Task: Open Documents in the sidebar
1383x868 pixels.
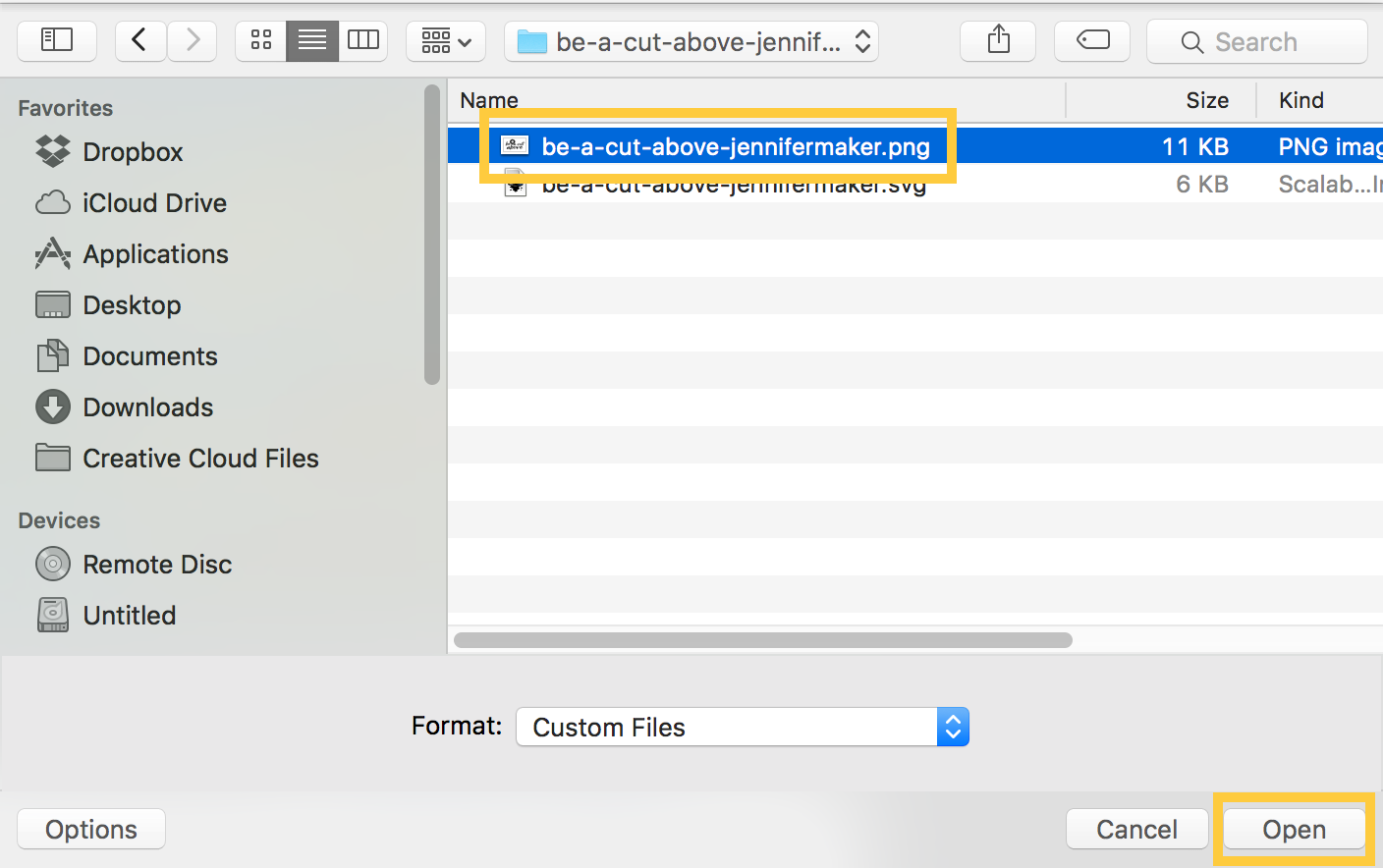Action: tap(150, 356)
